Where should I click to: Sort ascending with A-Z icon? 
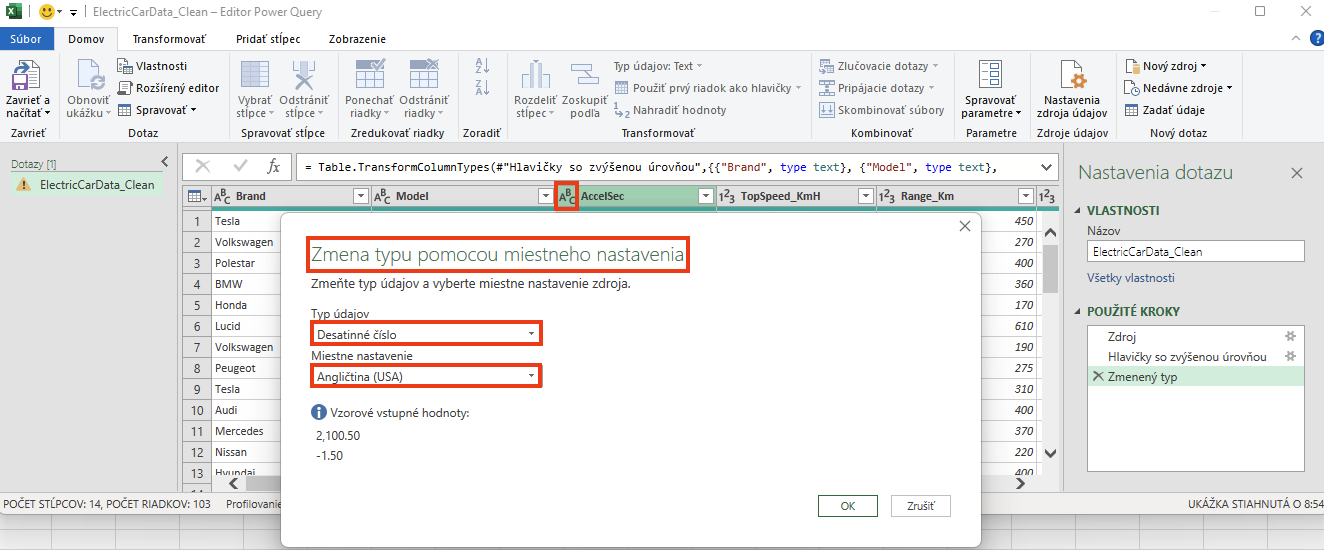(x=482, y=66)
